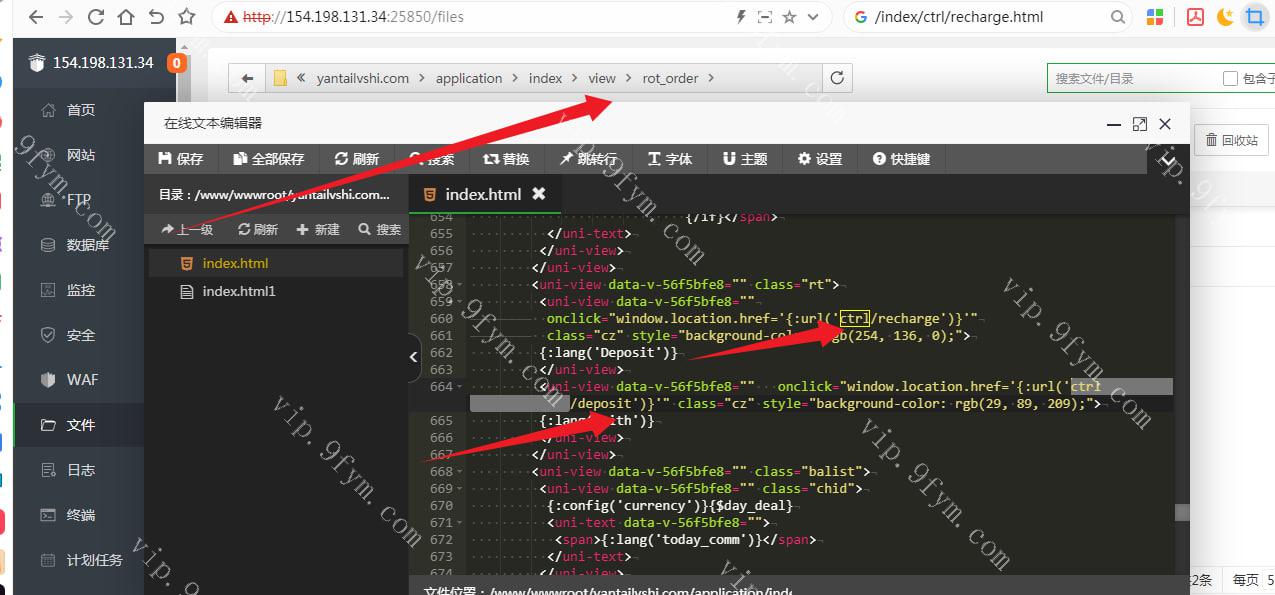Click the browser home icon
The width and height of the screenshot is (1275, 595).
[x=126, y=17]
